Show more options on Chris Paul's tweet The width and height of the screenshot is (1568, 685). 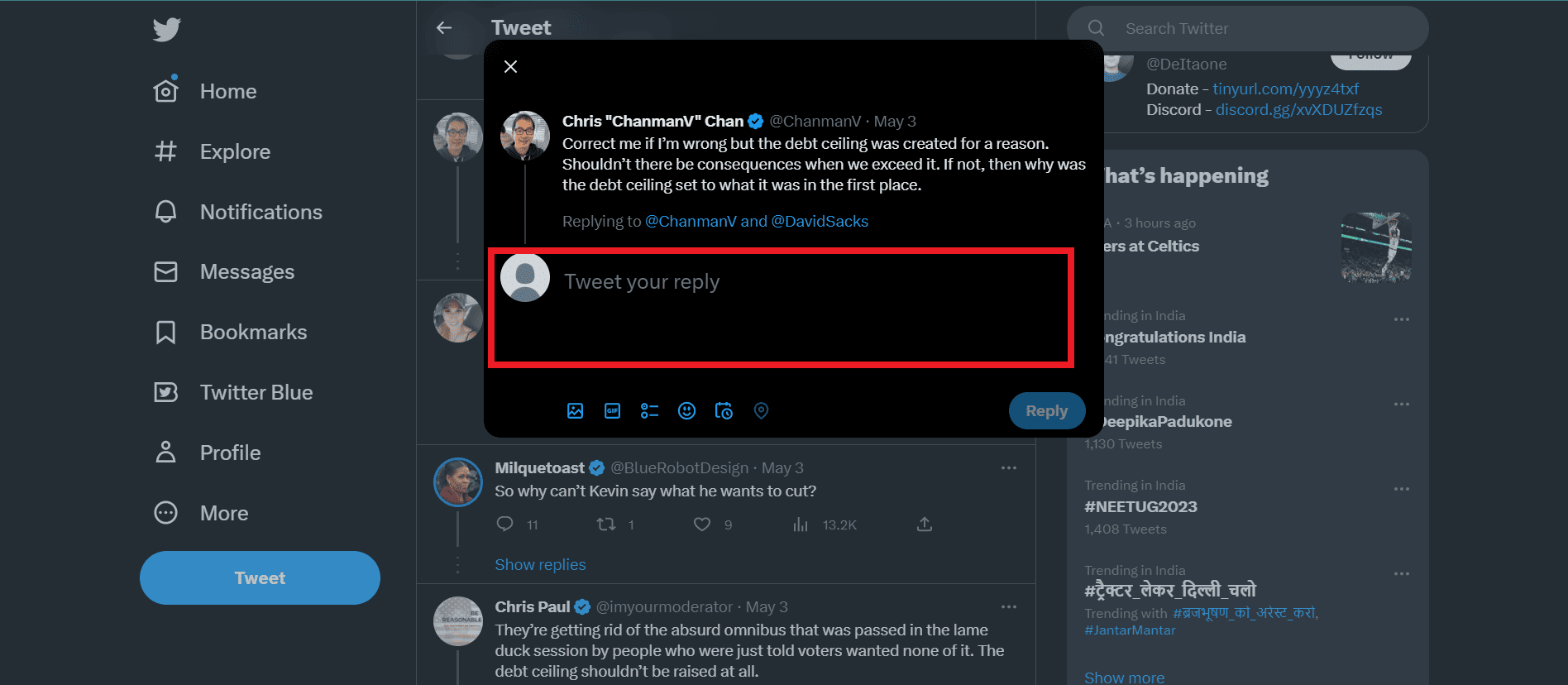1008,606
